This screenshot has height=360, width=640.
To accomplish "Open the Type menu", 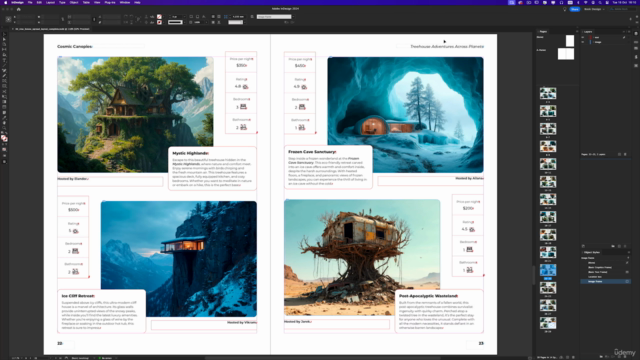I will [x=62, y=2].
